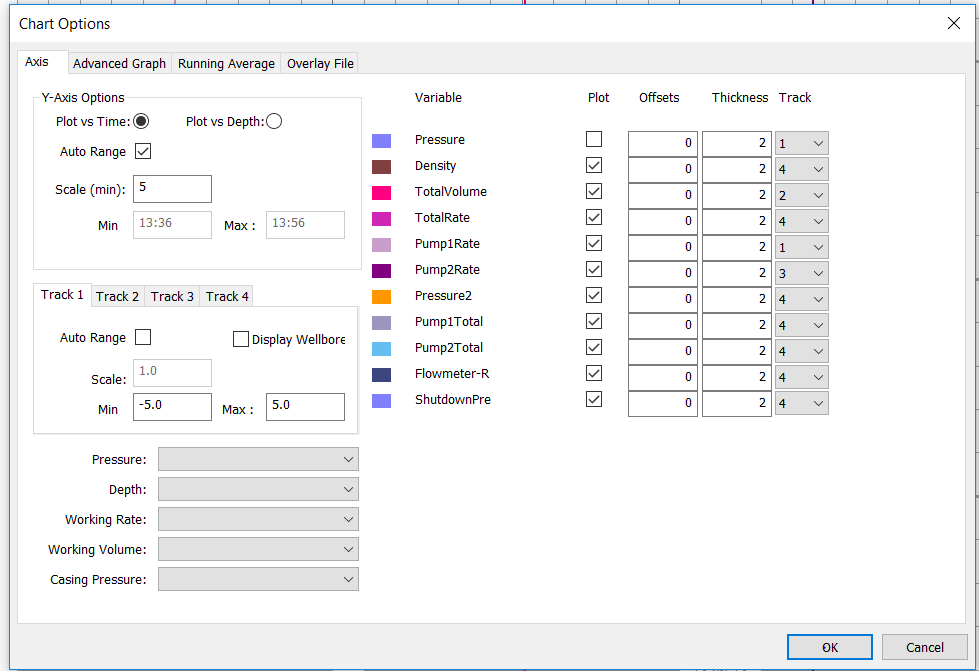979x671 pixels.
Task: Click the OK button
Action: click(829, 647)
